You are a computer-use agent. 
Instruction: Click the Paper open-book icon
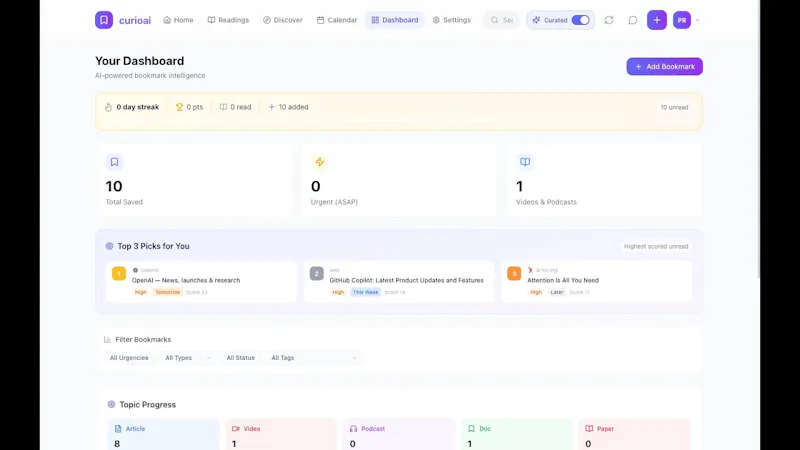click(x=589, y=429)
